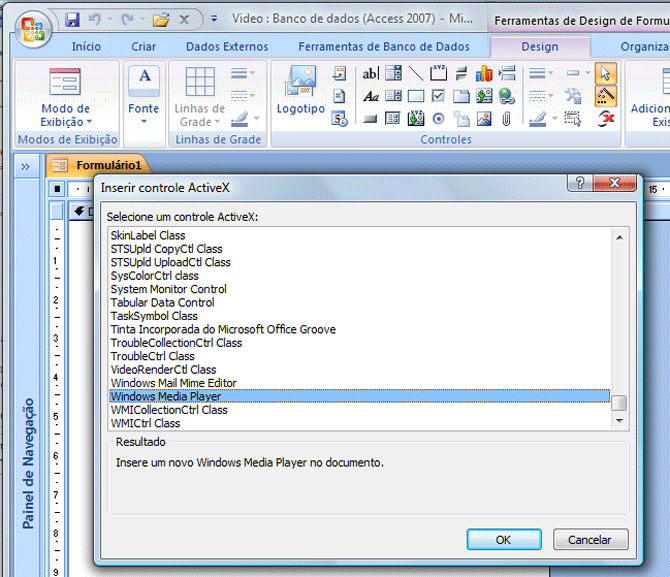
Task: Insert date and time control
Action: (339, 119)
